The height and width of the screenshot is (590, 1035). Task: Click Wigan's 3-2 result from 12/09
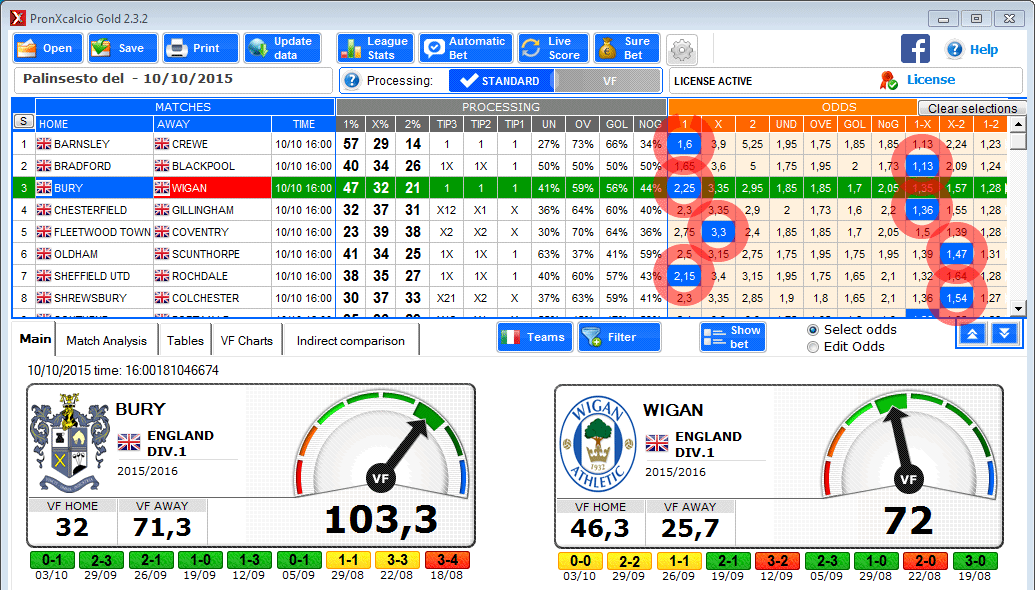click(x=777, y=561)
